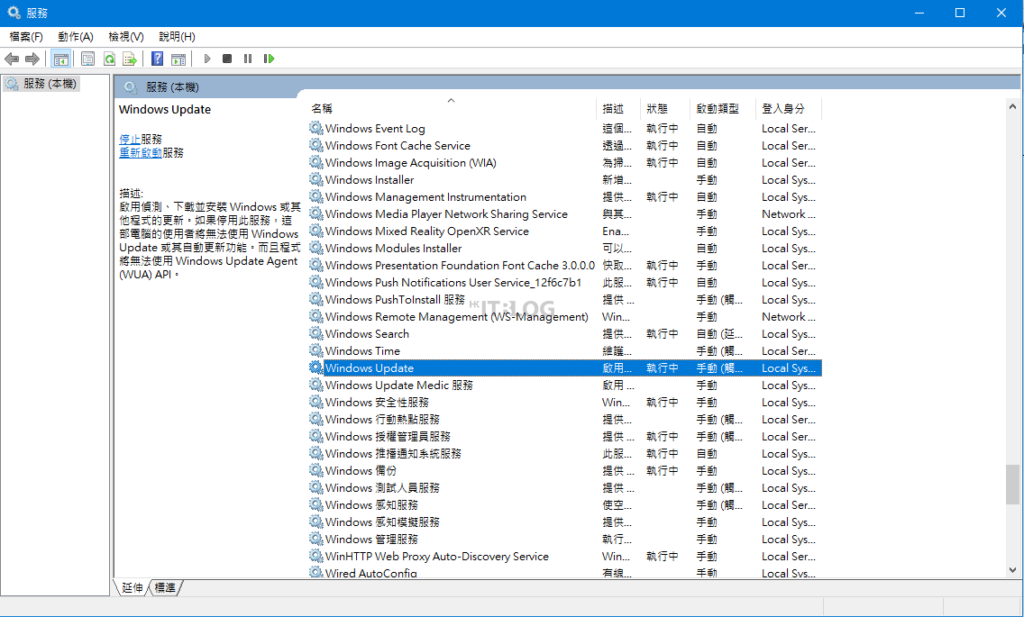
Task: Click gear icon of Windows 備份 row
Action: pos(316,471)
